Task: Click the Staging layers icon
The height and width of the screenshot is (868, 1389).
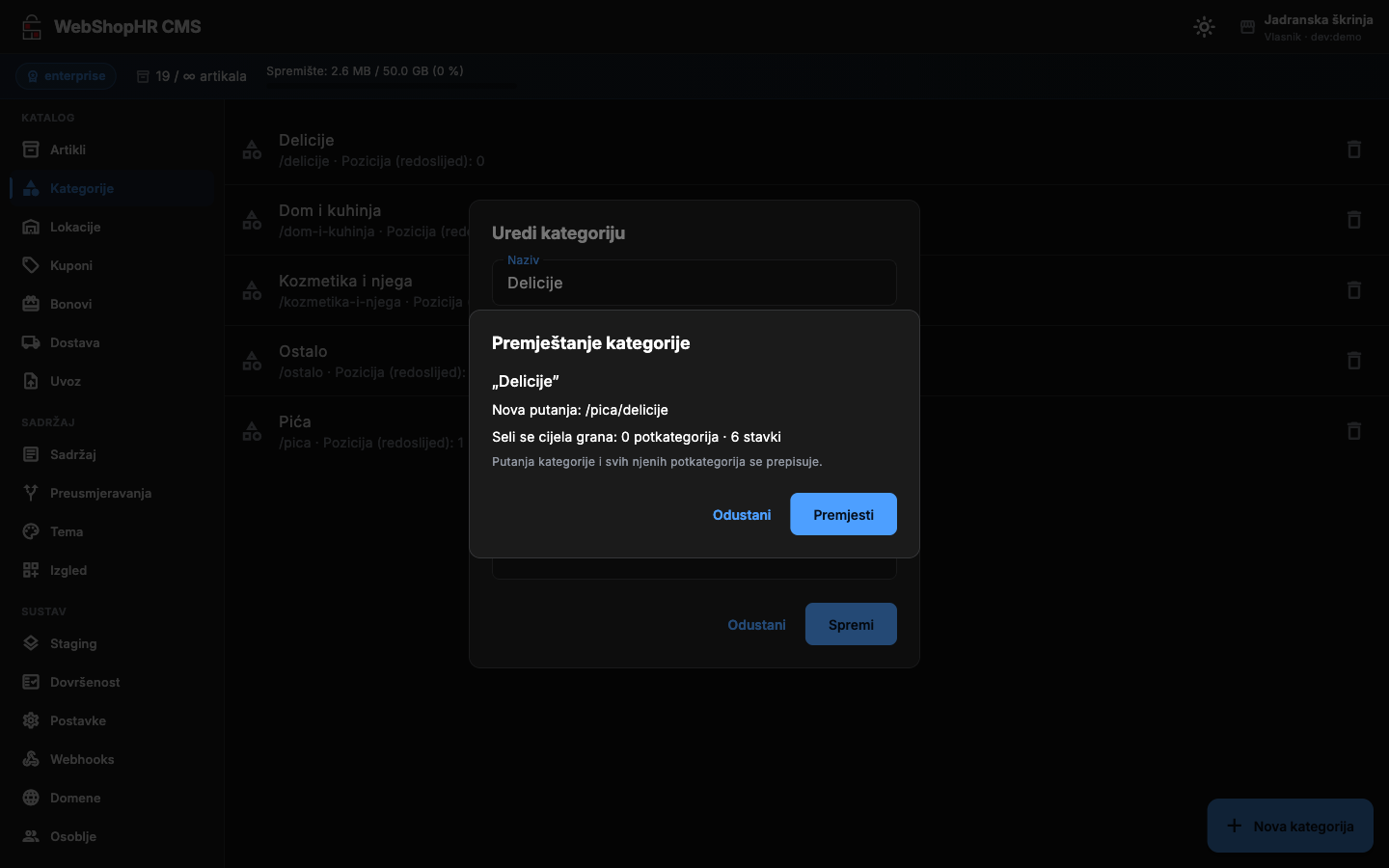Action: pyautogui.click(x=31, y=643)
